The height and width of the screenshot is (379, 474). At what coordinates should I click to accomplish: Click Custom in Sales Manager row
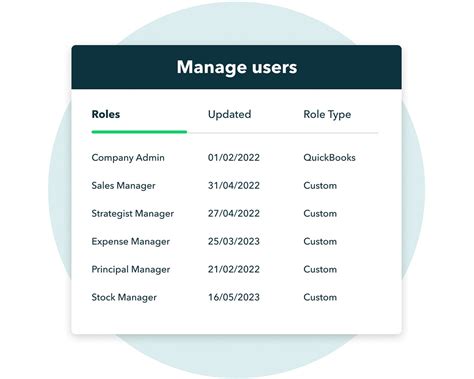[320, 185]
